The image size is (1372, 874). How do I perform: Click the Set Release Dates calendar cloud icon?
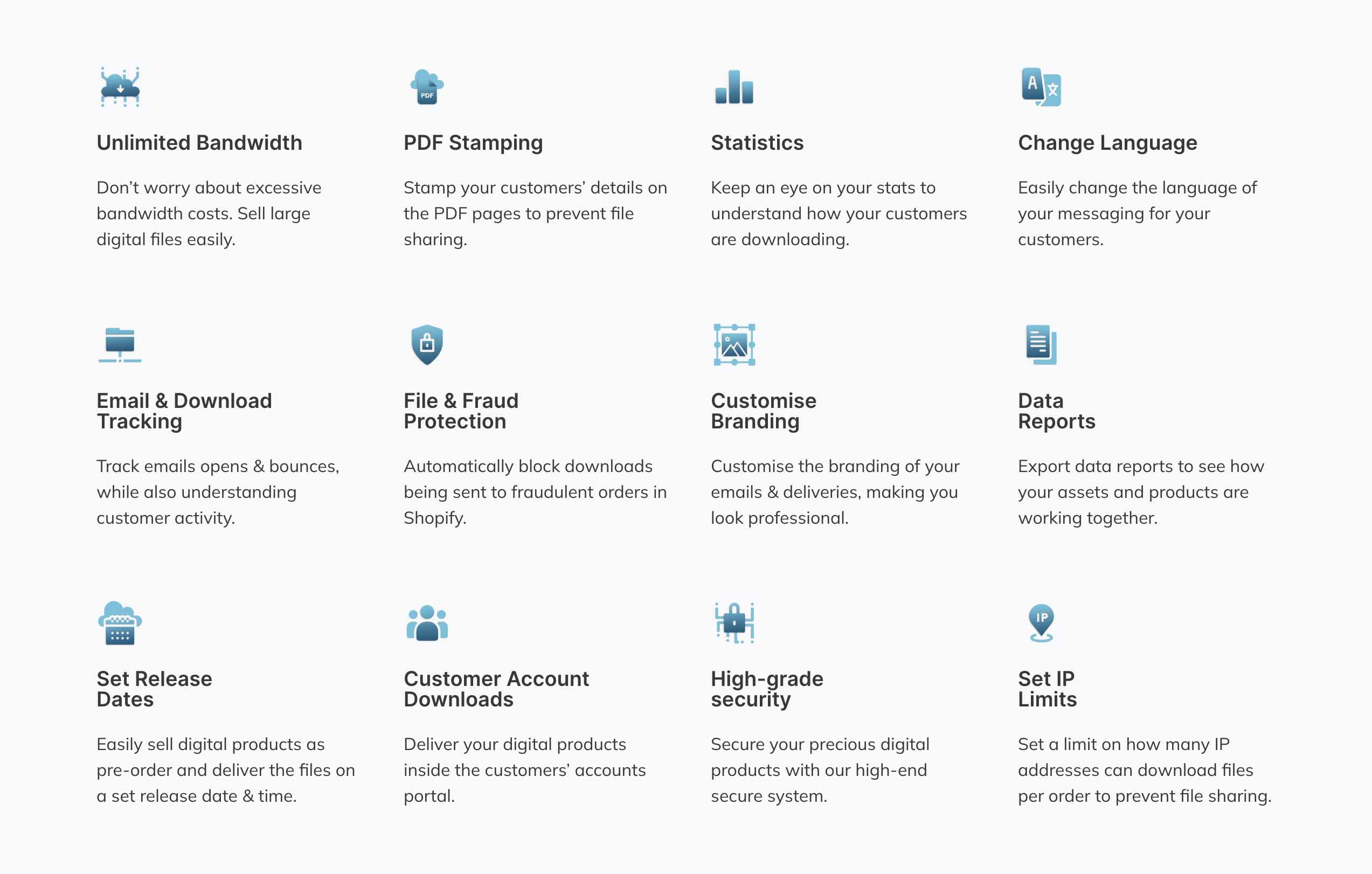pyautogui.click(x=120, y=623)
